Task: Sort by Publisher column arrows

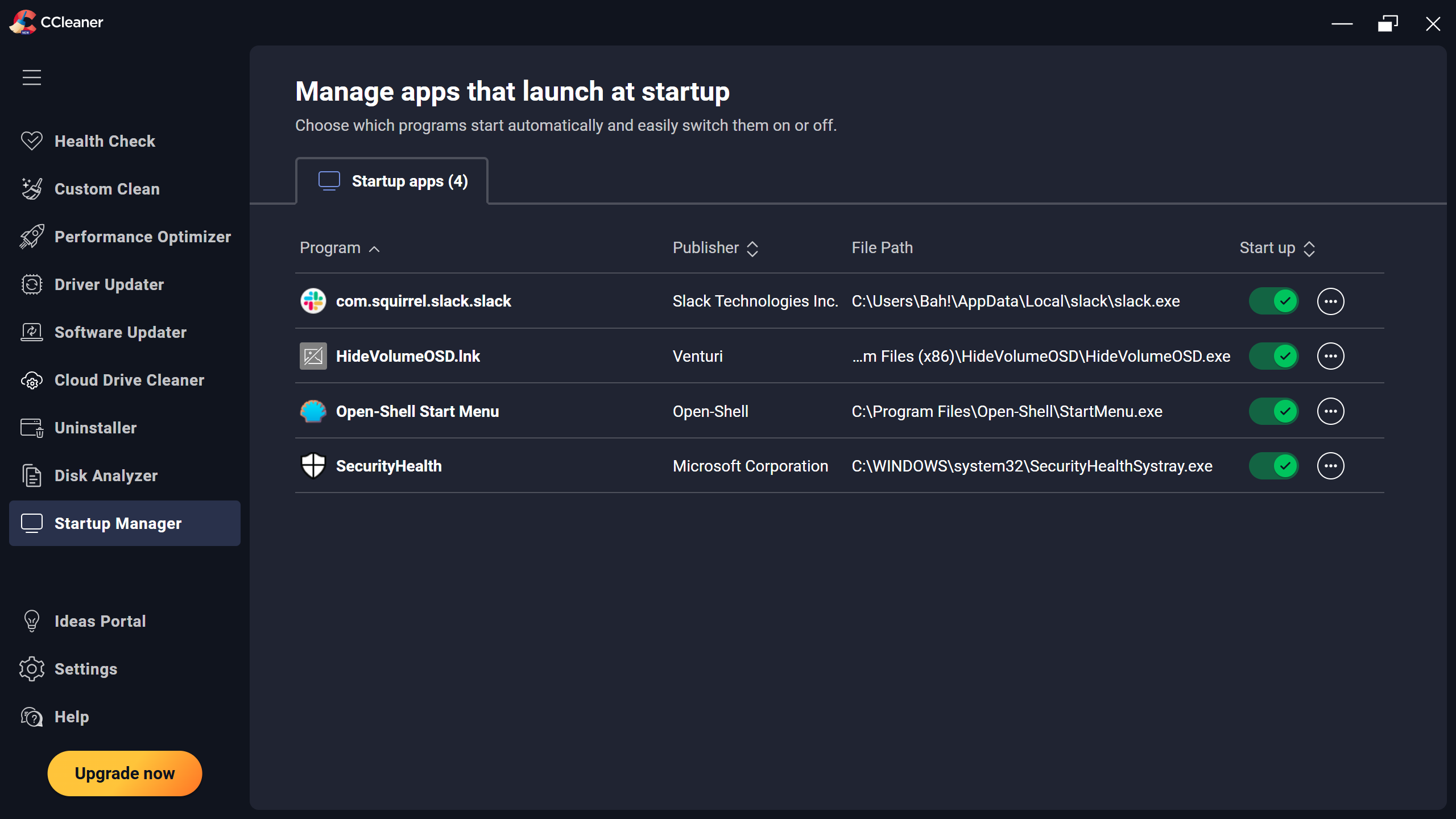Action: [x=752, y=249]
